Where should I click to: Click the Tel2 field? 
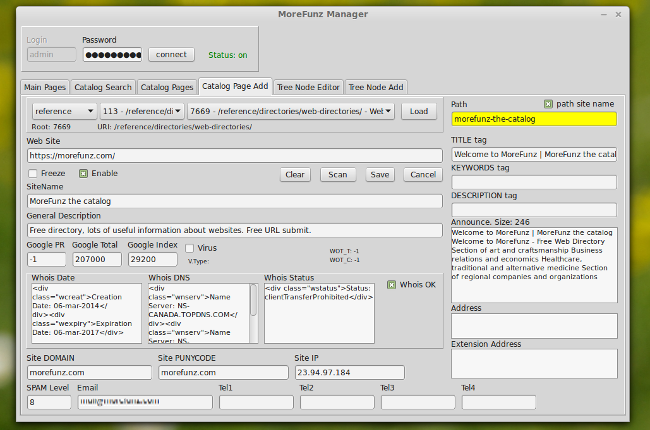pyautogui.click(x=337, y=402)
